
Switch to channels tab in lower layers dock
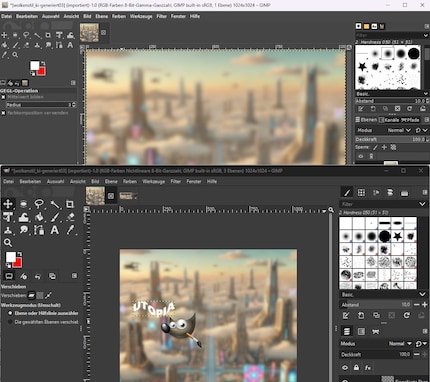point(361,331)
